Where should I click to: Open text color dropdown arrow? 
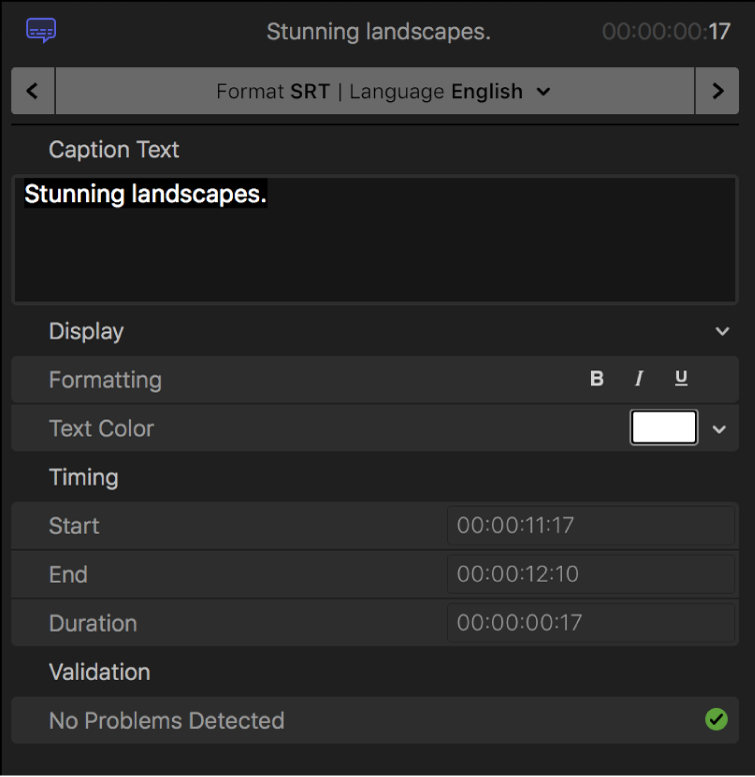[x=720, y=429]
